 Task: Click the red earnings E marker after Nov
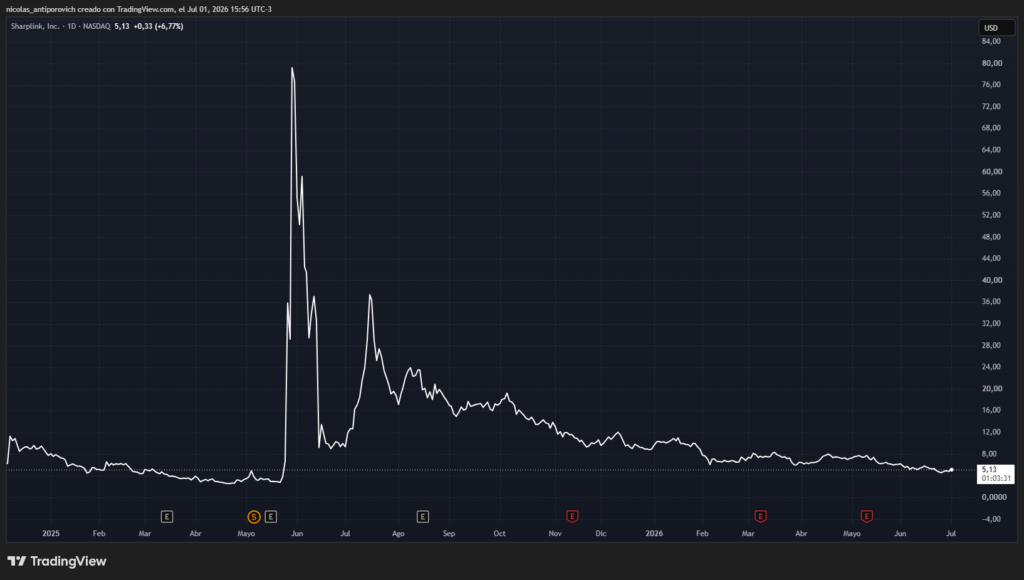click(572, 517)
